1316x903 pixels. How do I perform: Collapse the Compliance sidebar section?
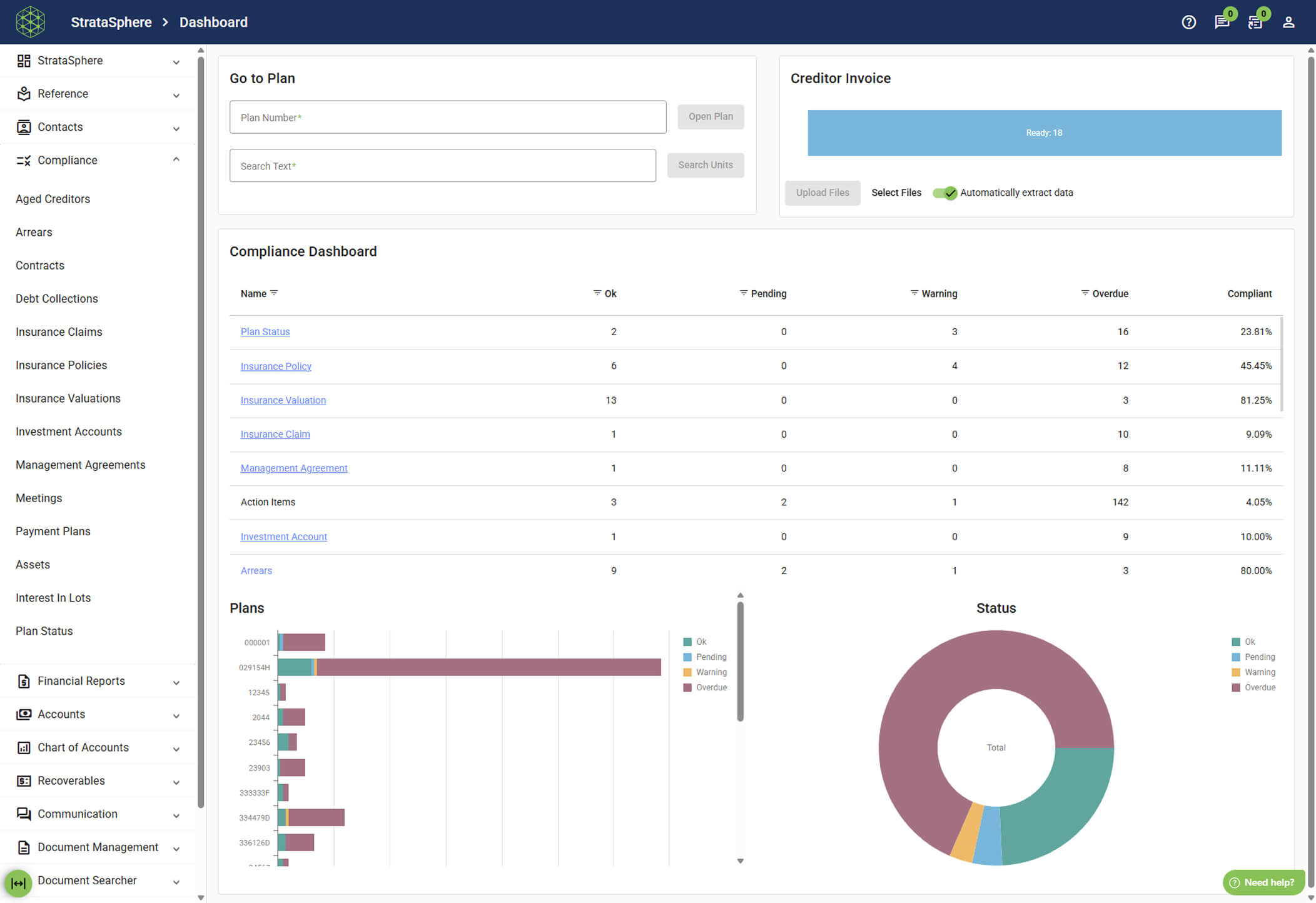click(x=176, y=160)
